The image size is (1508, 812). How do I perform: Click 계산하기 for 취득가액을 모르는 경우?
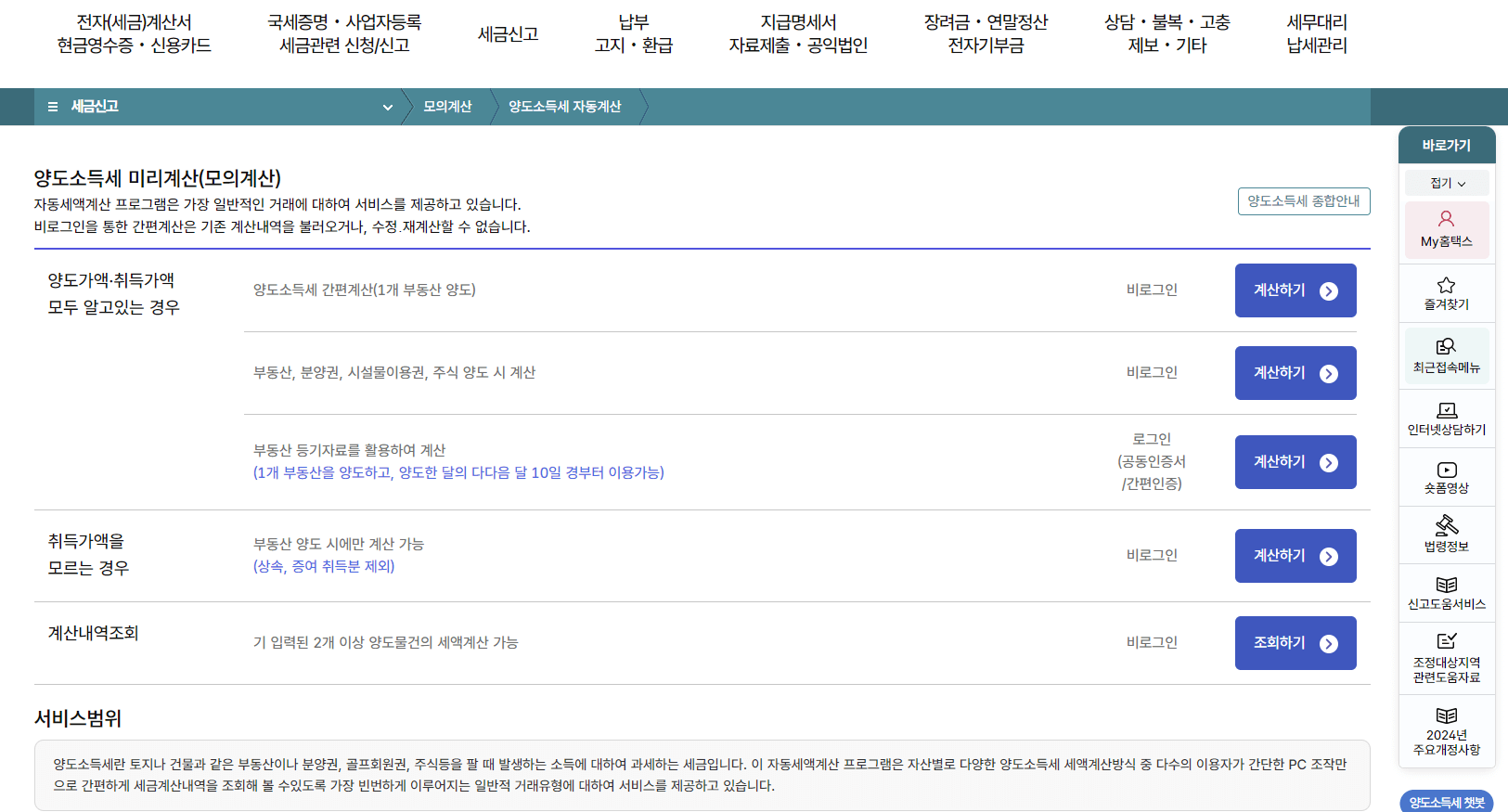tap(1295, 556)
